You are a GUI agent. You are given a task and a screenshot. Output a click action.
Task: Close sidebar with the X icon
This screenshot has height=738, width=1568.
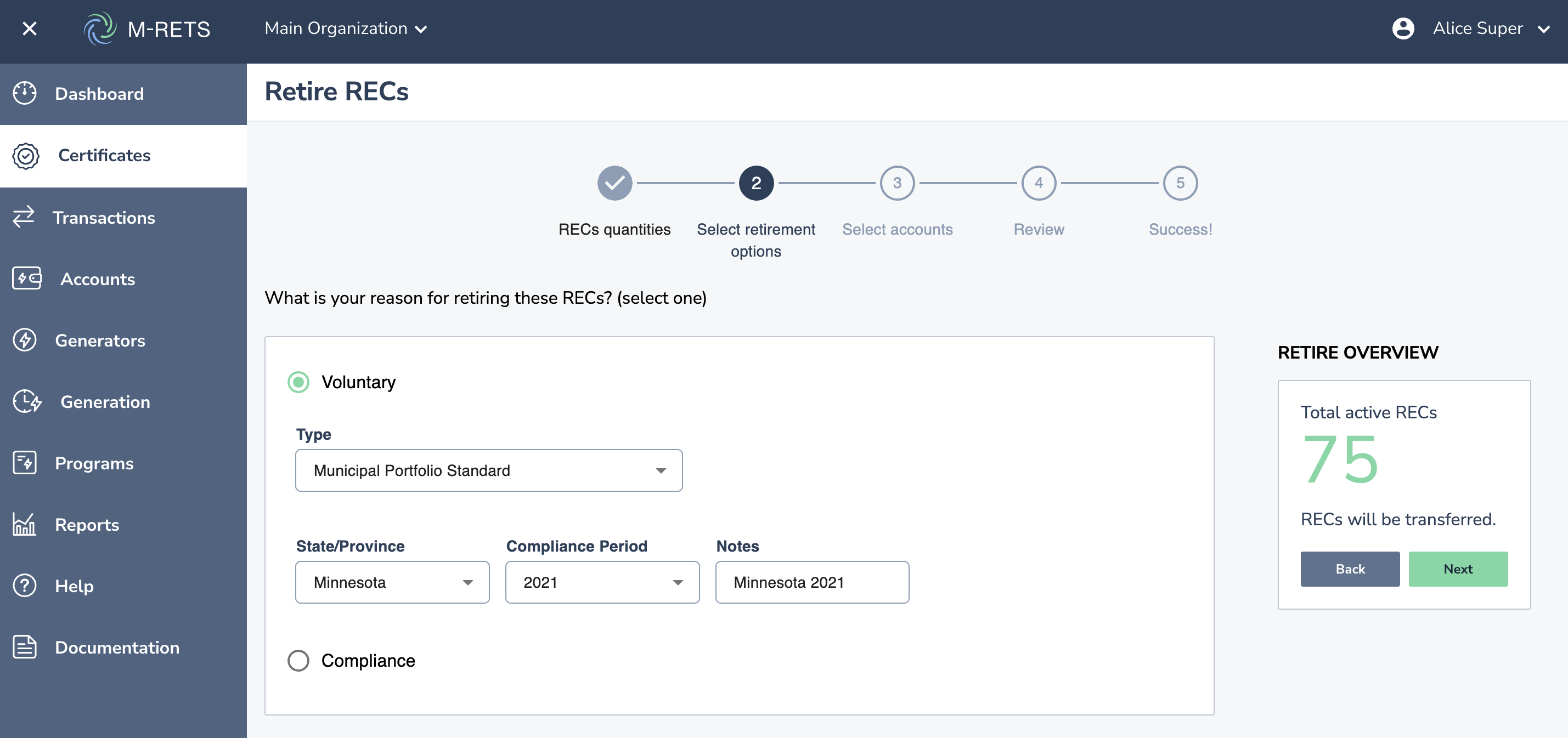click(29, 29)
